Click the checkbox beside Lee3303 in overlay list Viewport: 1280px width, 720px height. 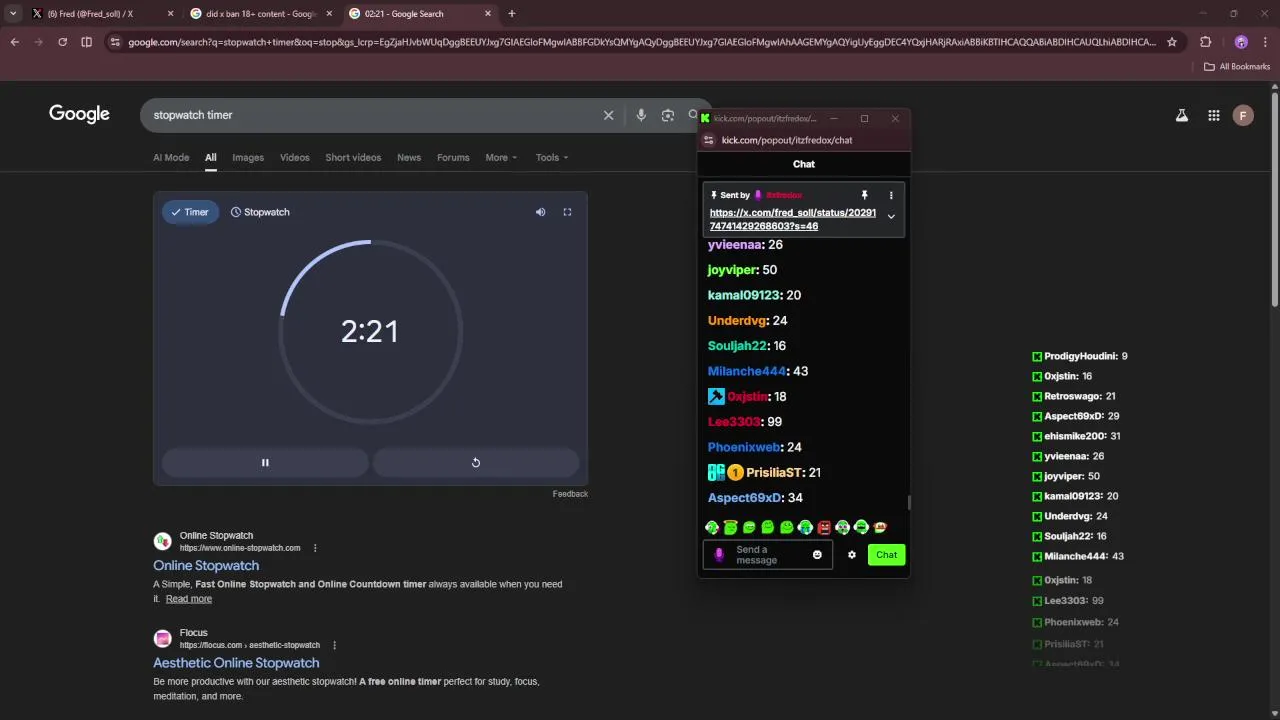[1037, 601]
